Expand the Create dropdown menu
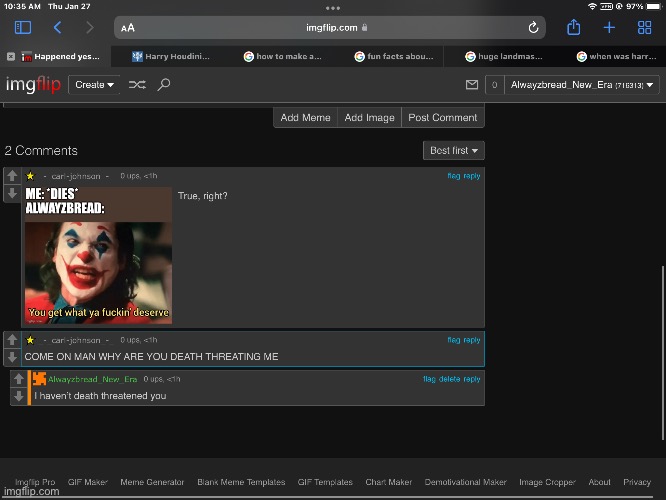Image resolution: width=666 pixels, height=500 pixels. [94, 85]
